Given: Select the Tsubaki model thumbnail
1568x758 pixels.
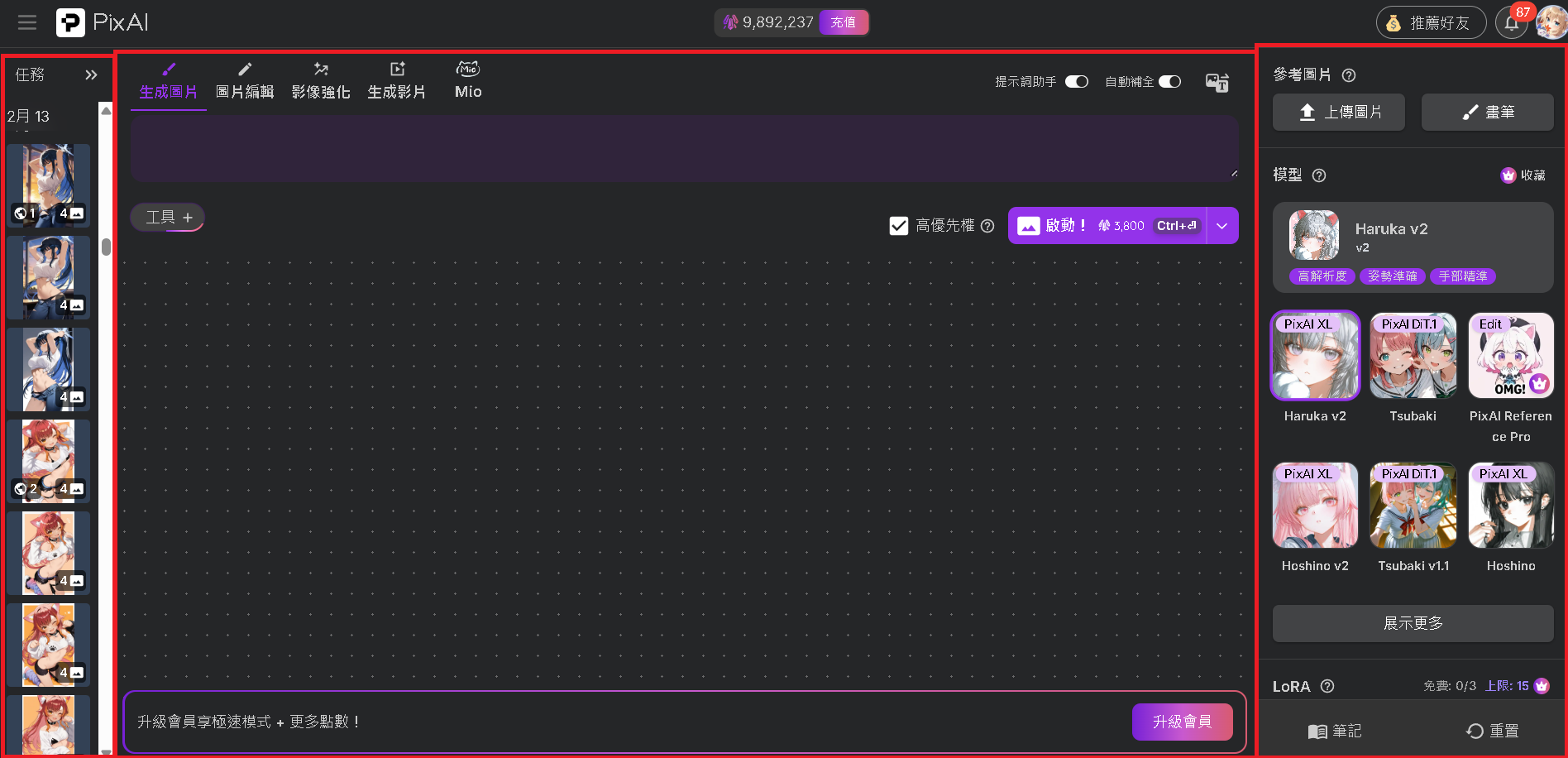Looking at the screenshot, I should 1413,357.
